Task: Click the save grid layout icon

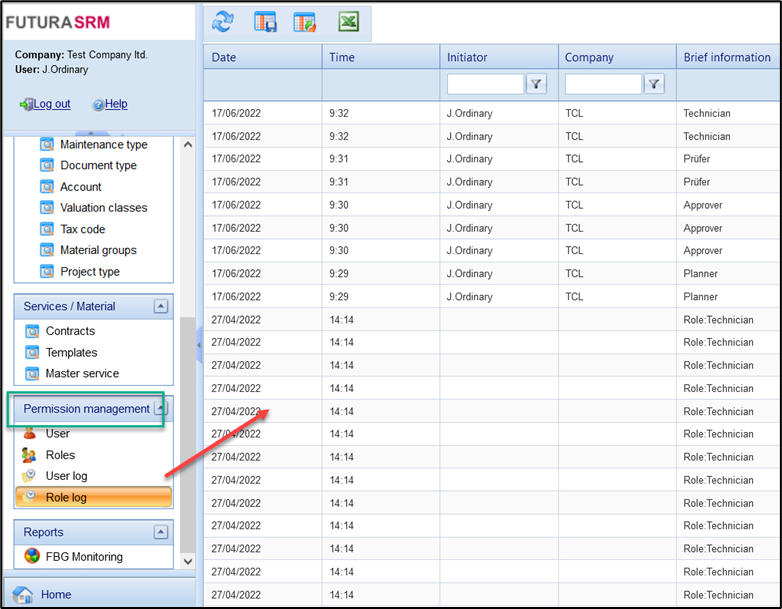Action: (x=265, y=22)
